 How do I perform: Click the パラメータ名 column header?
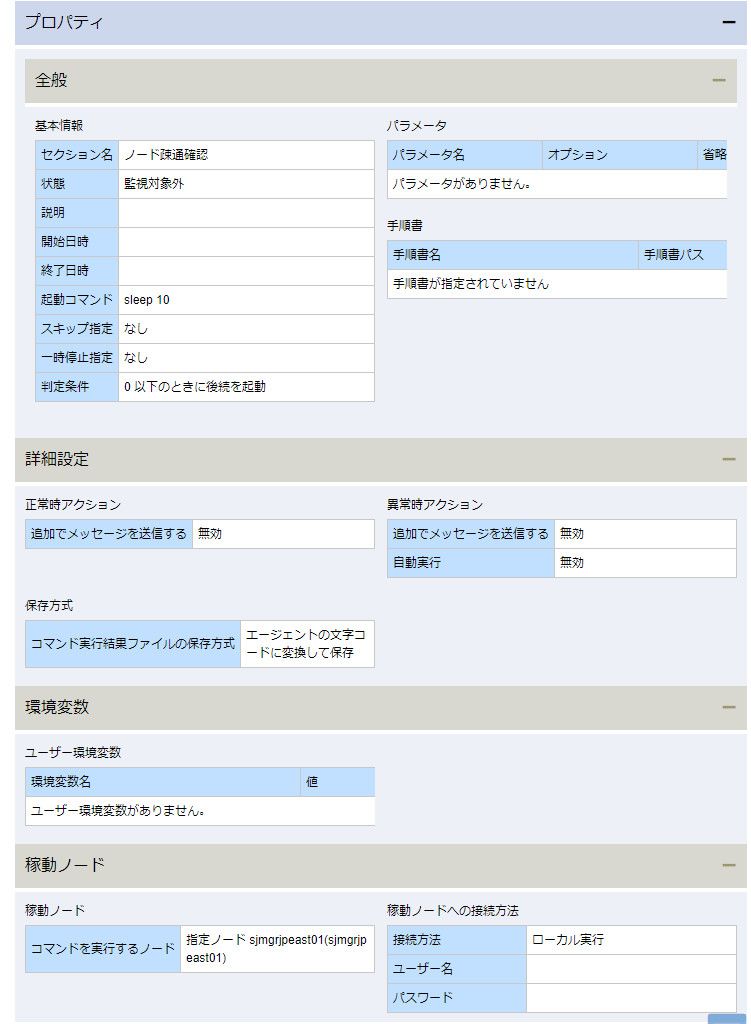point(464,155)
